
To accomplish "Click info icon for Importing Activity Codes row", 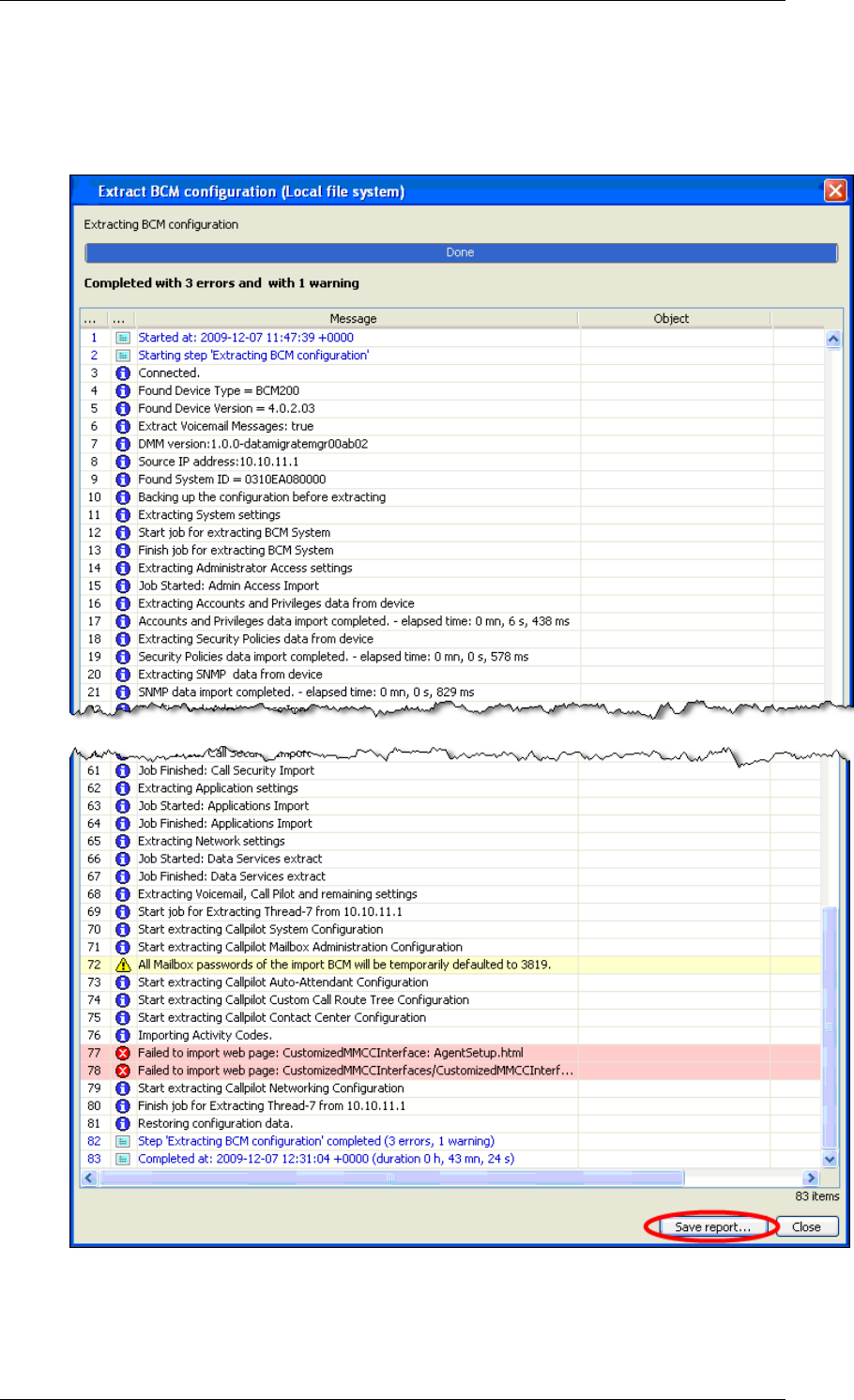I will (x=122, y=1036).
